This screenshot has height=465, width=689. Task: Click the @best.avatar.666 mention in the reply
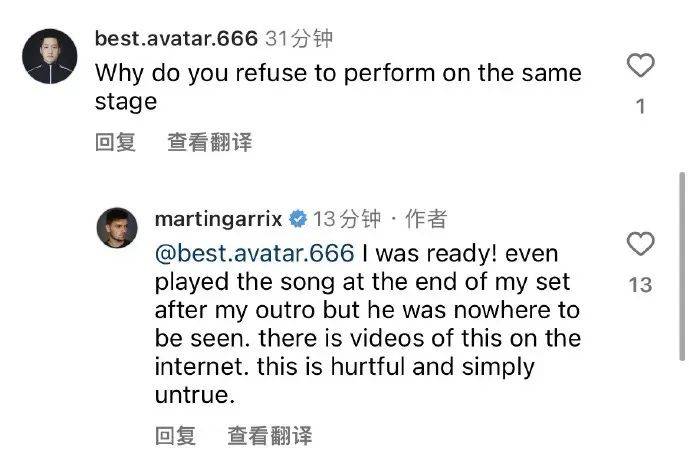254,251
